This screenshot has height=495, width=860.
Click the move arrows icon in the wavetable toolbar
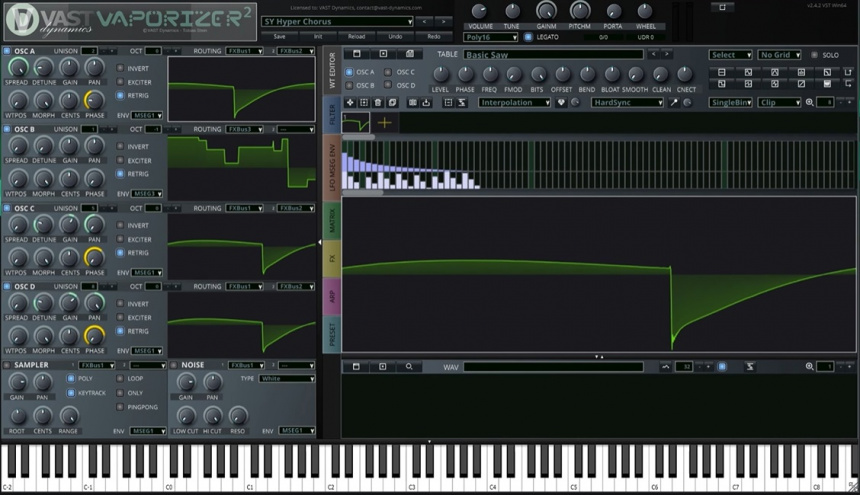tap(350, 103)
